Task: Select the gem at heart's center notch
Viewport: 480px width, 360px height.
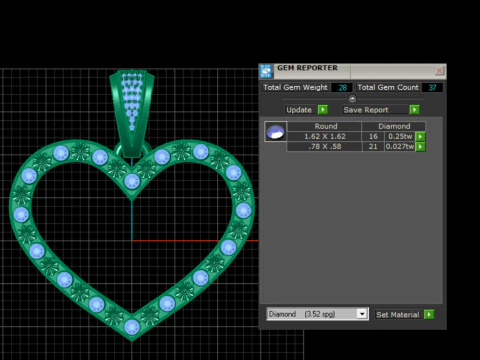Action: [x=132, y=181]
